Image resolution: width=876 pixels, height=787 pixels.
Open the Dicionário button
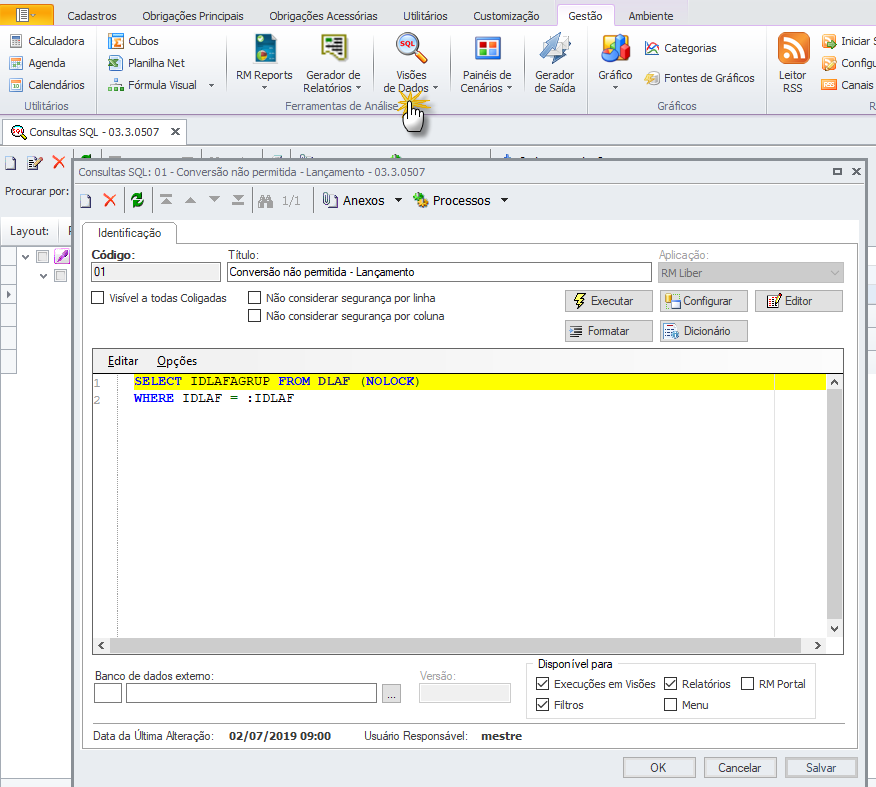click(x=703, y=331)
